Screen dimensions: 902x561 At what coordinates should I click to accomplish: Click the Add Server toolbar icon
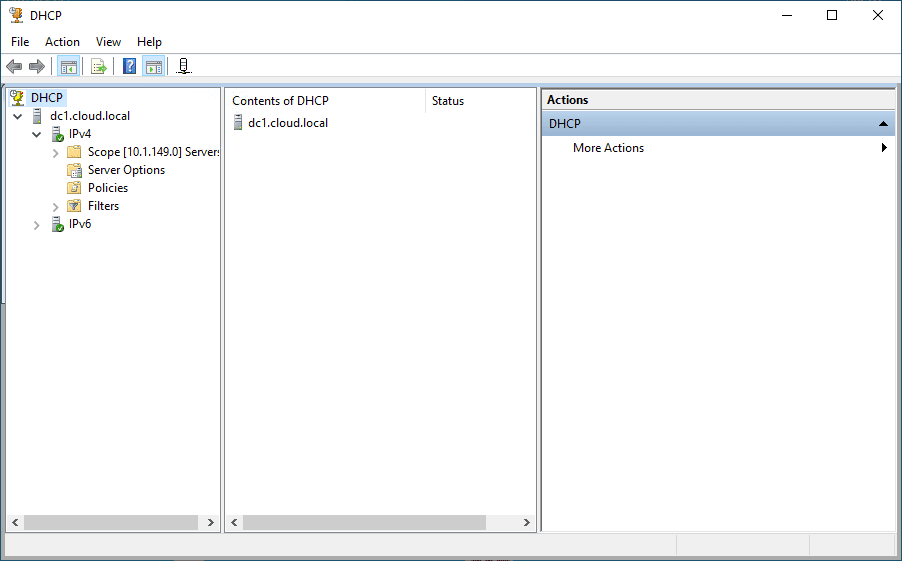click(x=184, y=67)
